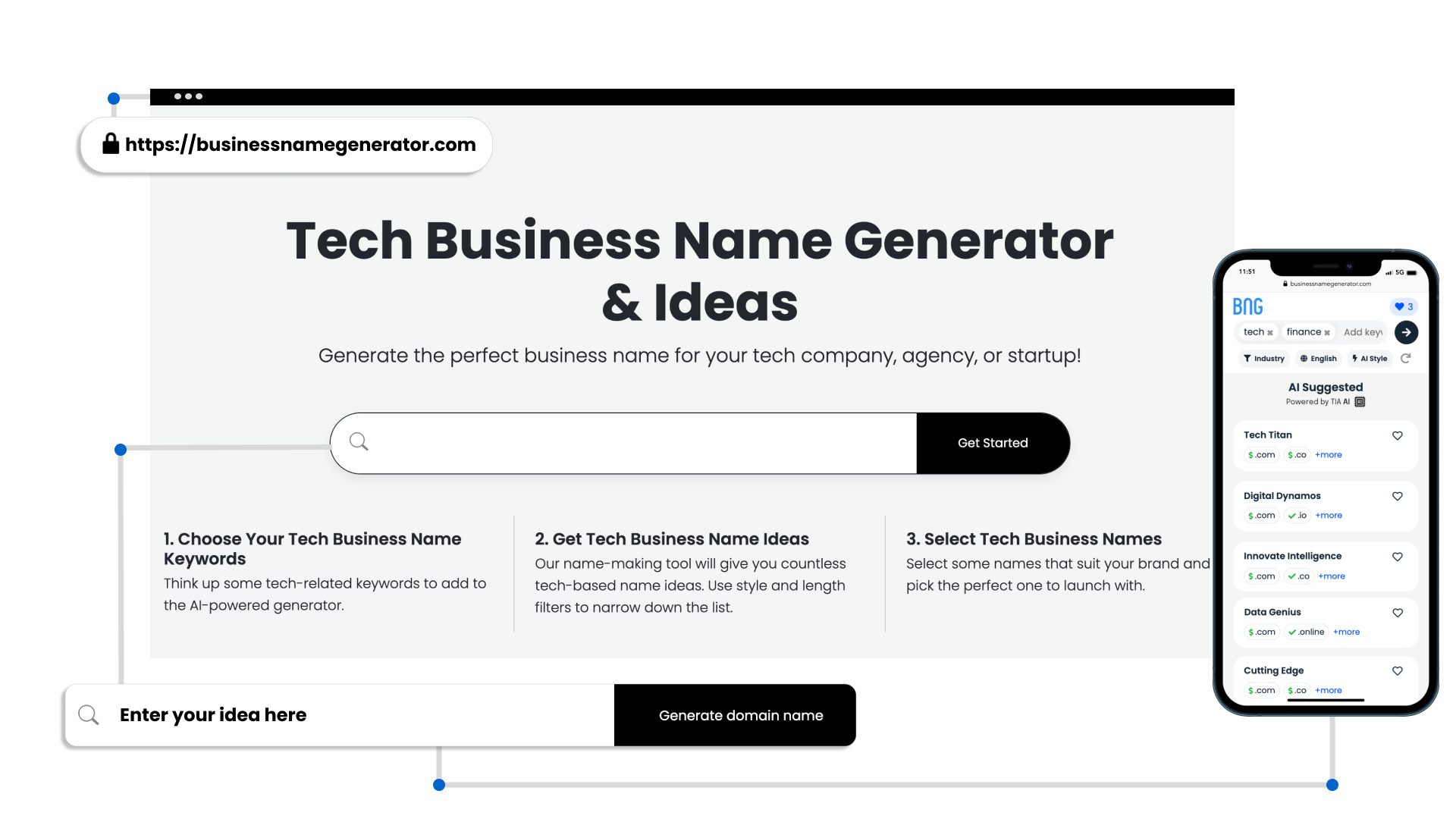Click the refresh/regenerate icon in mobile app
The image size is (1456, 819).
tap(1405, 358)
